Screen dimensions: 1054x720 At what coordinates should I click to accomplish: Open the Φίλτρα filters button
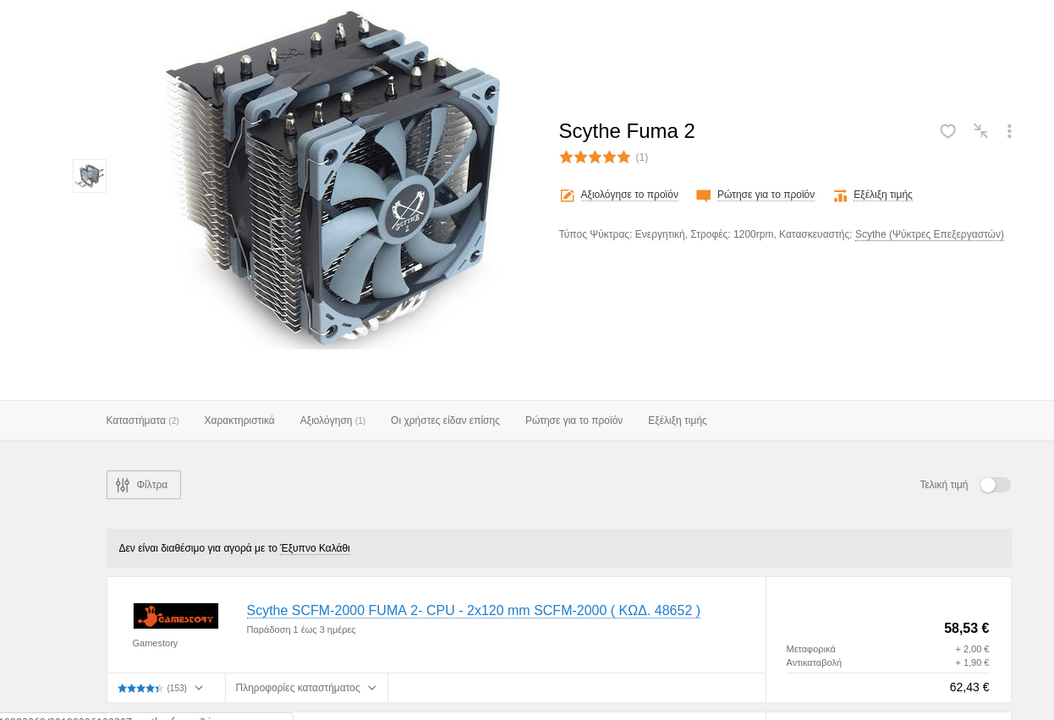pos(143,485)
